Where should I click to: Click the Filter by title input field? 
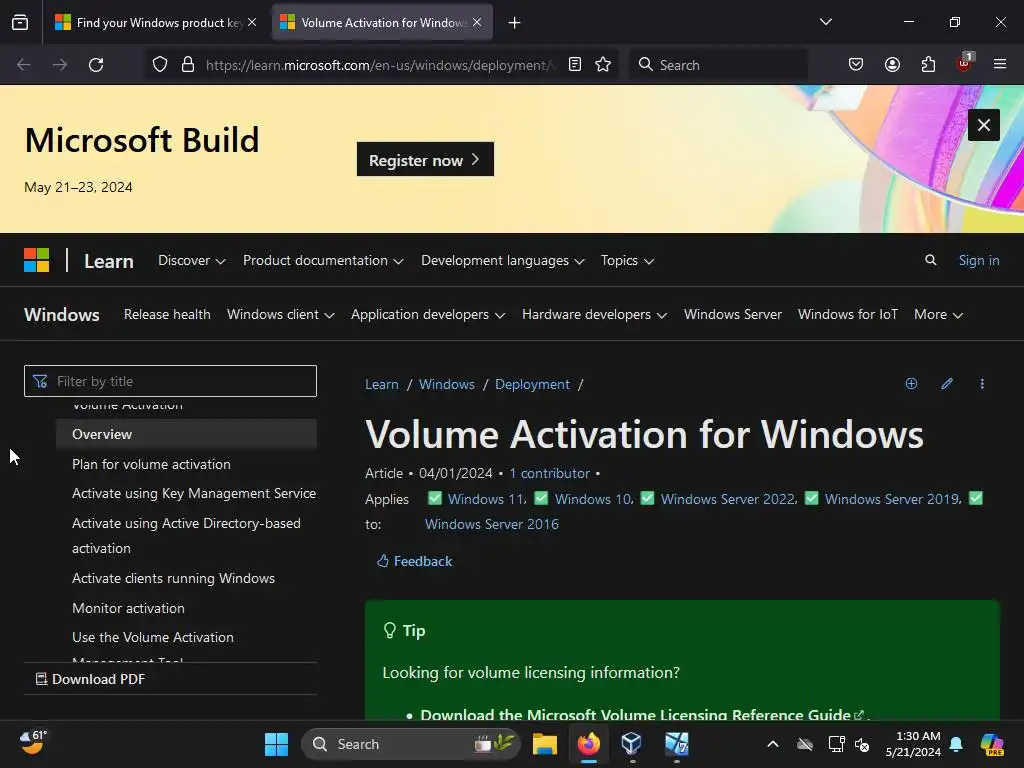pyautogui.click(x=170, y=381)
